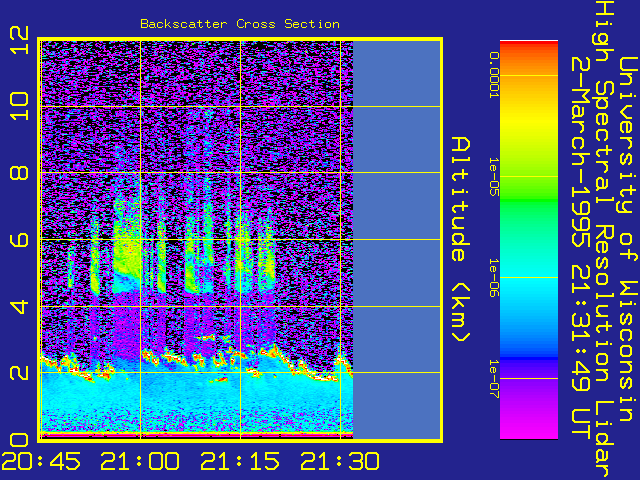Click the 'Altitude (km)' axis title
Image resolution: width=640 pixels, height=480 pixels.
coord(461,240)
